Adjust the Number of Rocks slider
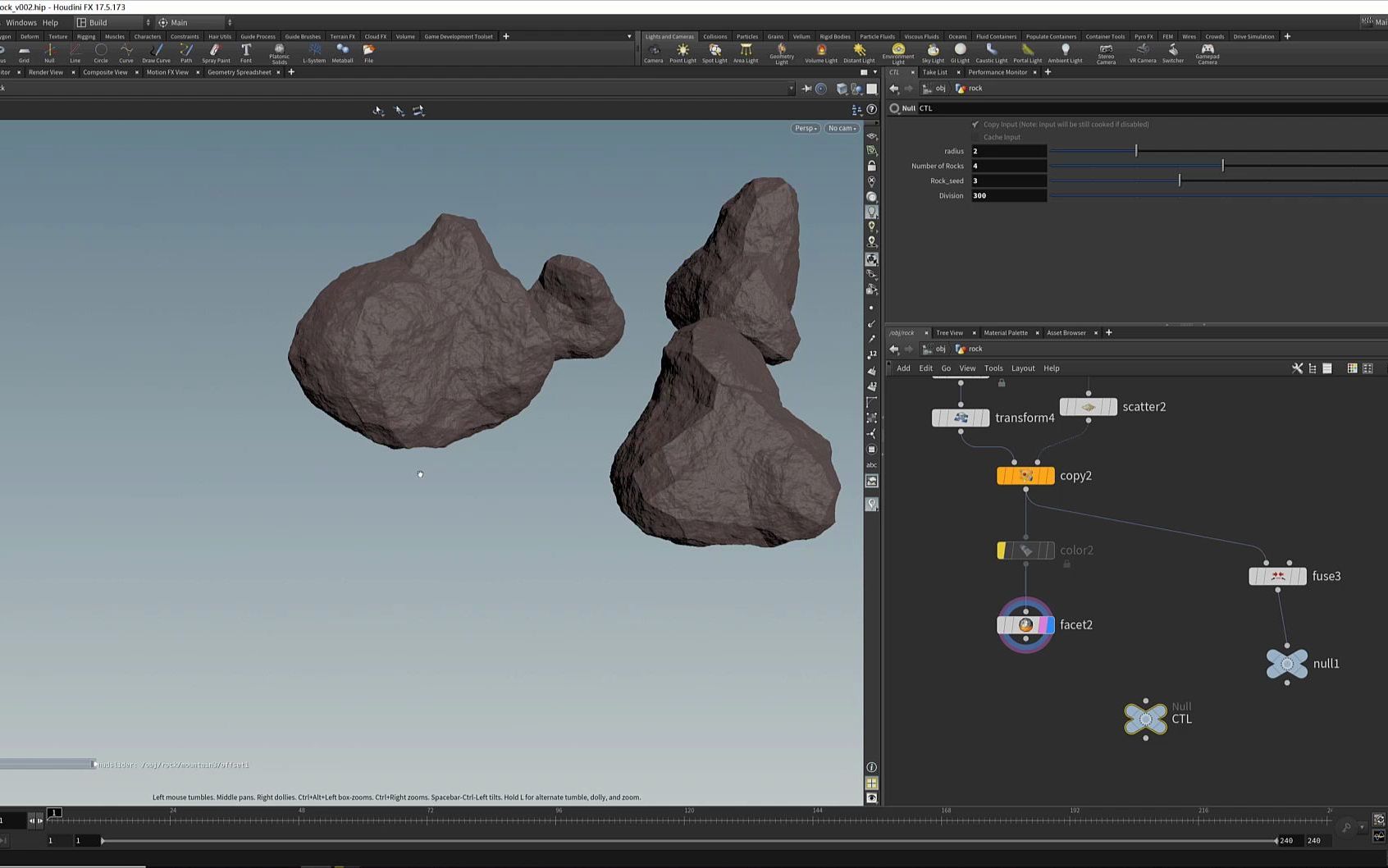Viewport: 1388px width, 868px height. pyautogui.click(x=1222, y=166)
